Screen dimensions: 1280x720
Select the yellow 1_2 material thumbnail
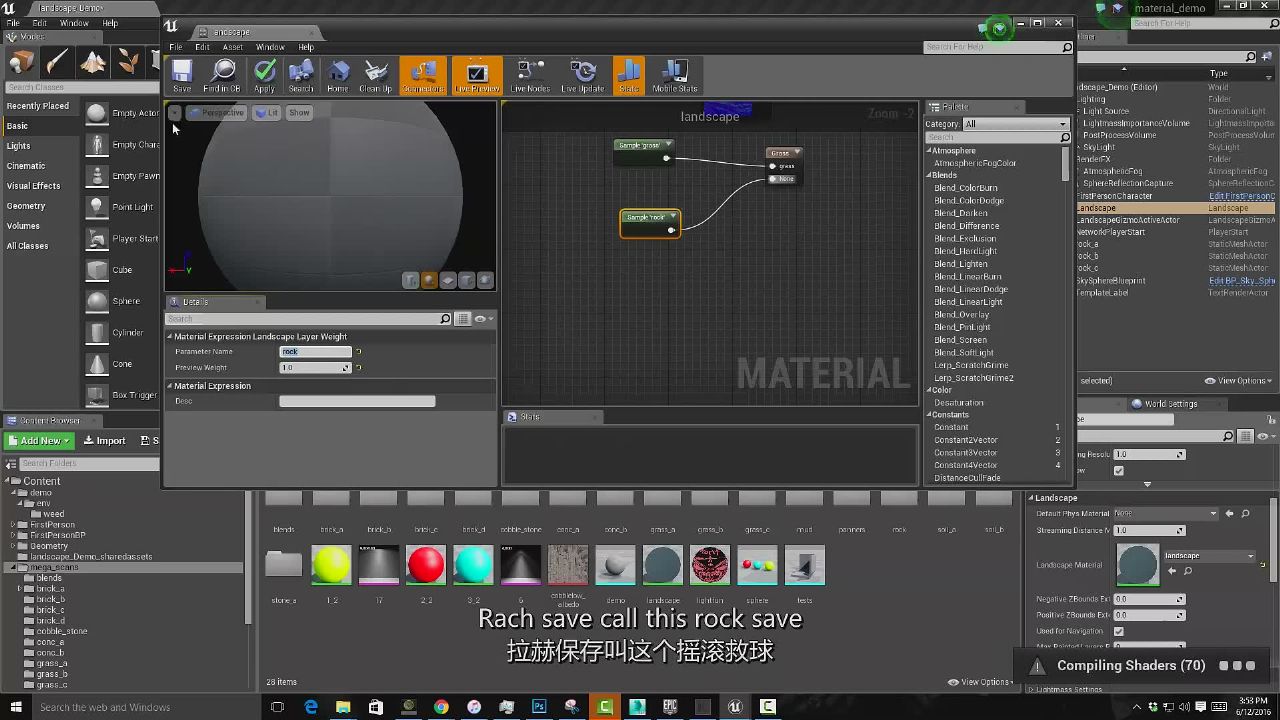[331, 565]
